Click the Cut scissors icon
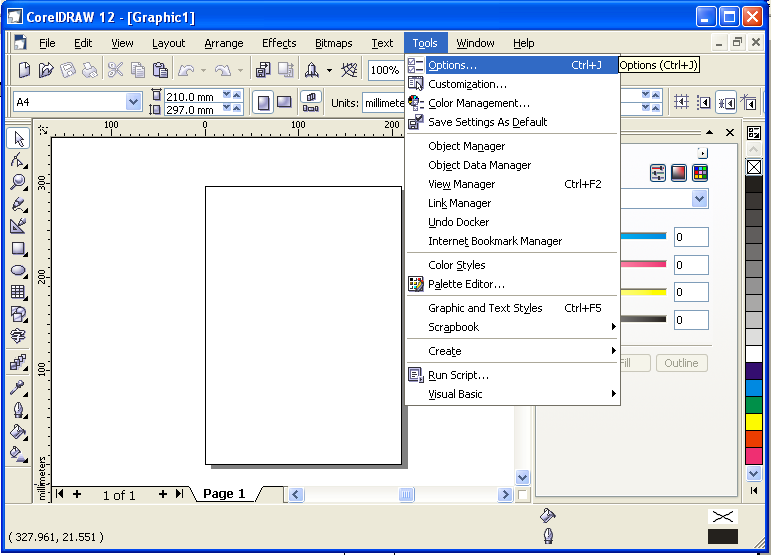 [115, 70]
